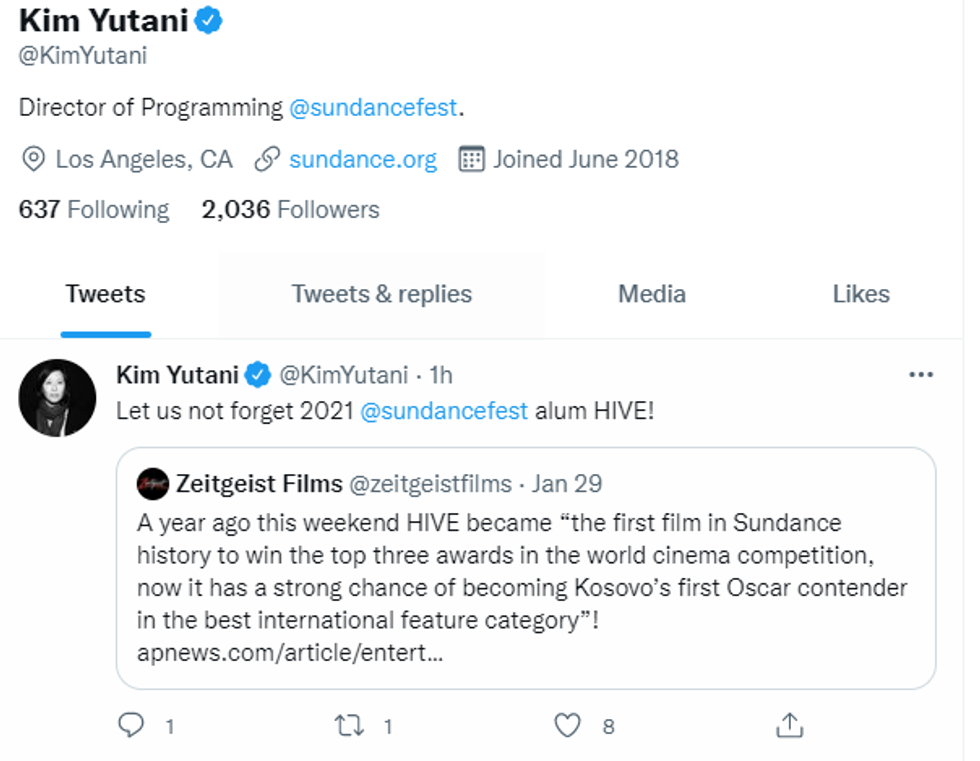Screen dimensions: 980x761
Task: Click @sundancefest mention in the tweet text
Action: pos(443,410)
